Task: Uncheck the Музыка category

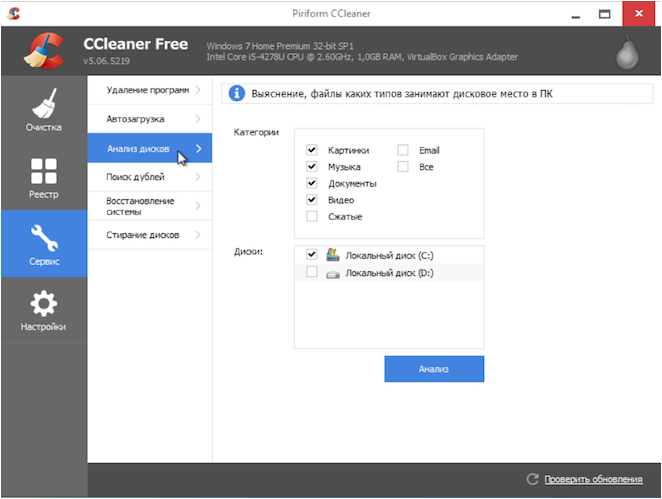Action: (x=312, y=166)
